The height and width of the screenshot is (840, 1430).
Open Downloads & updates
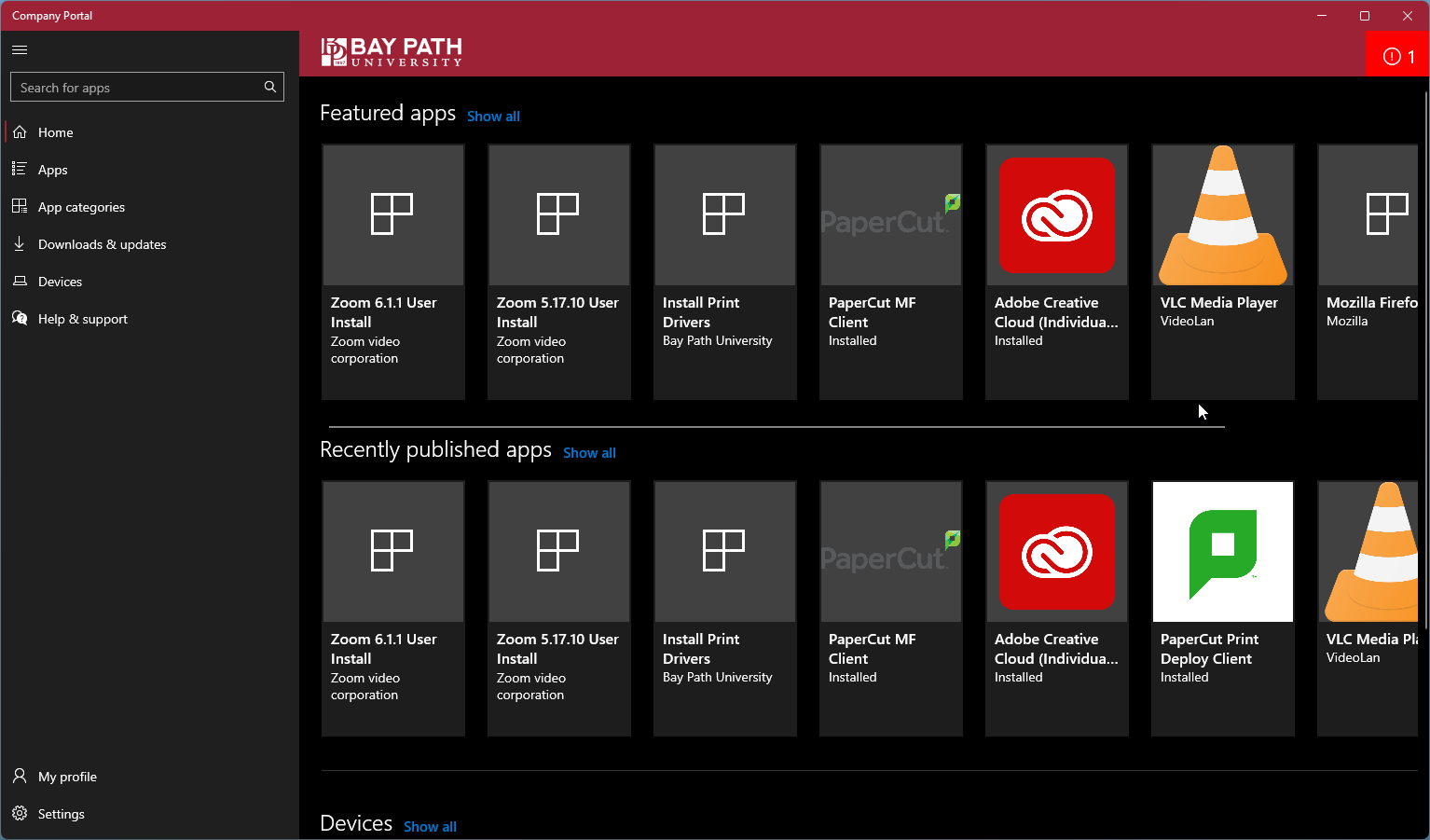click(19, 243)
